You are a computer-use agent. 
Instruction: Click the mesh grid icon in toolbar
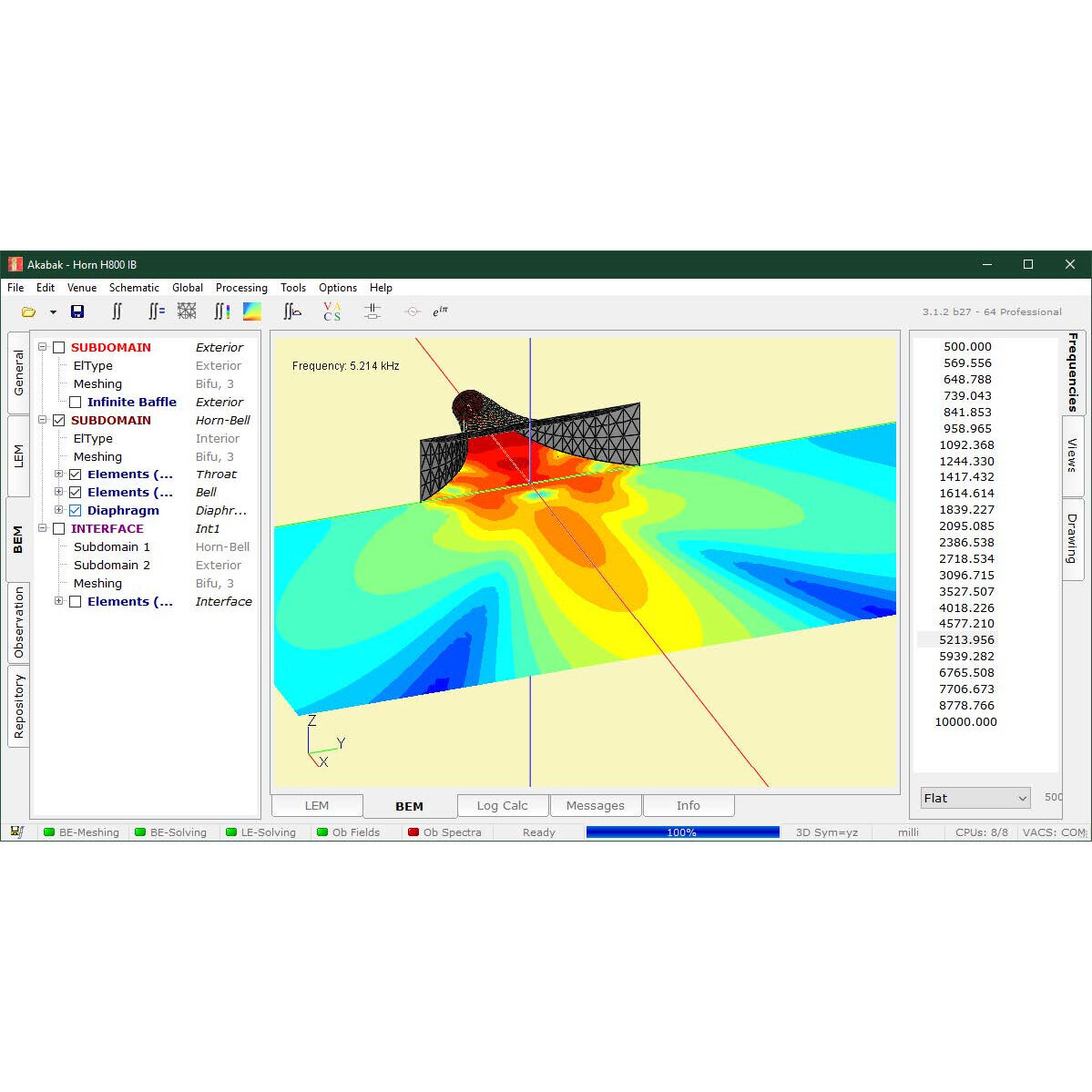(x=187, y=311)
